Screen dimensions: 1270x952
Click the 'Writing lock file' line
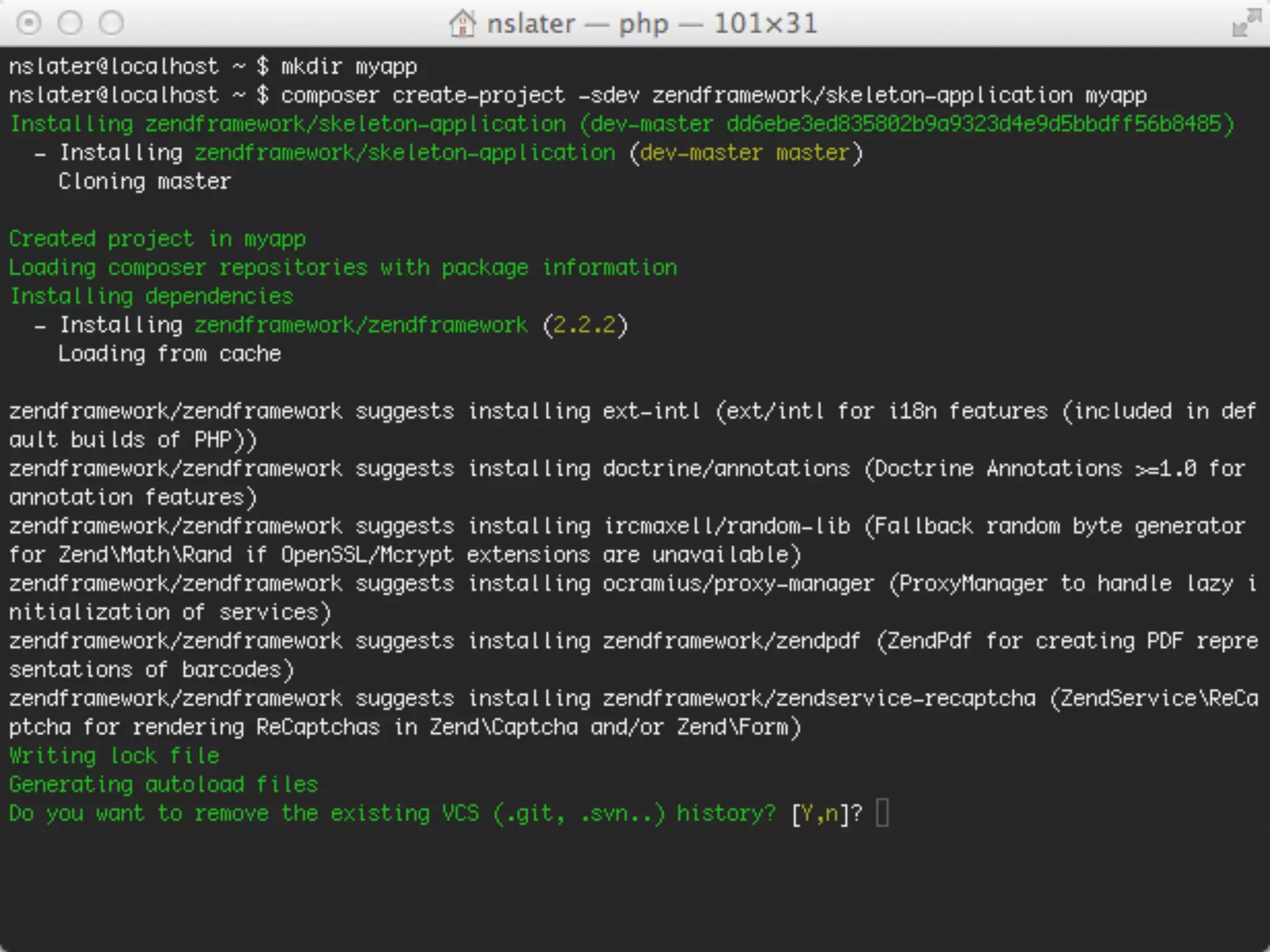(x=114, y=756)
